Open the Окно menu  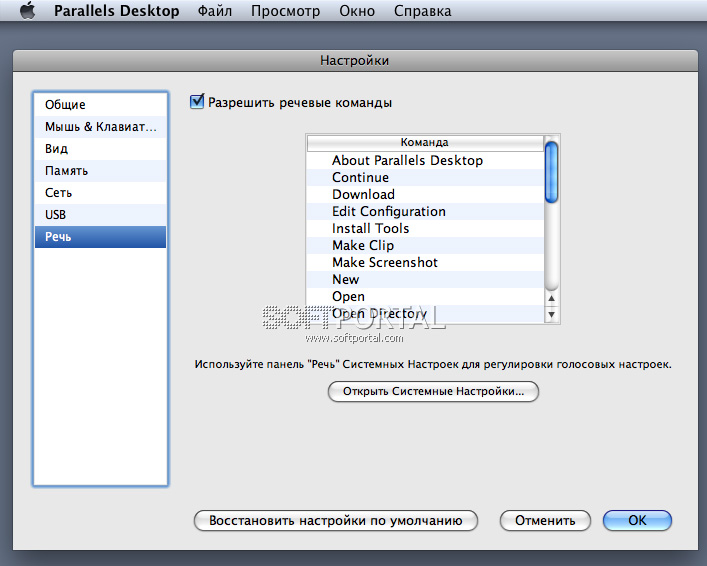pos(357,11)
